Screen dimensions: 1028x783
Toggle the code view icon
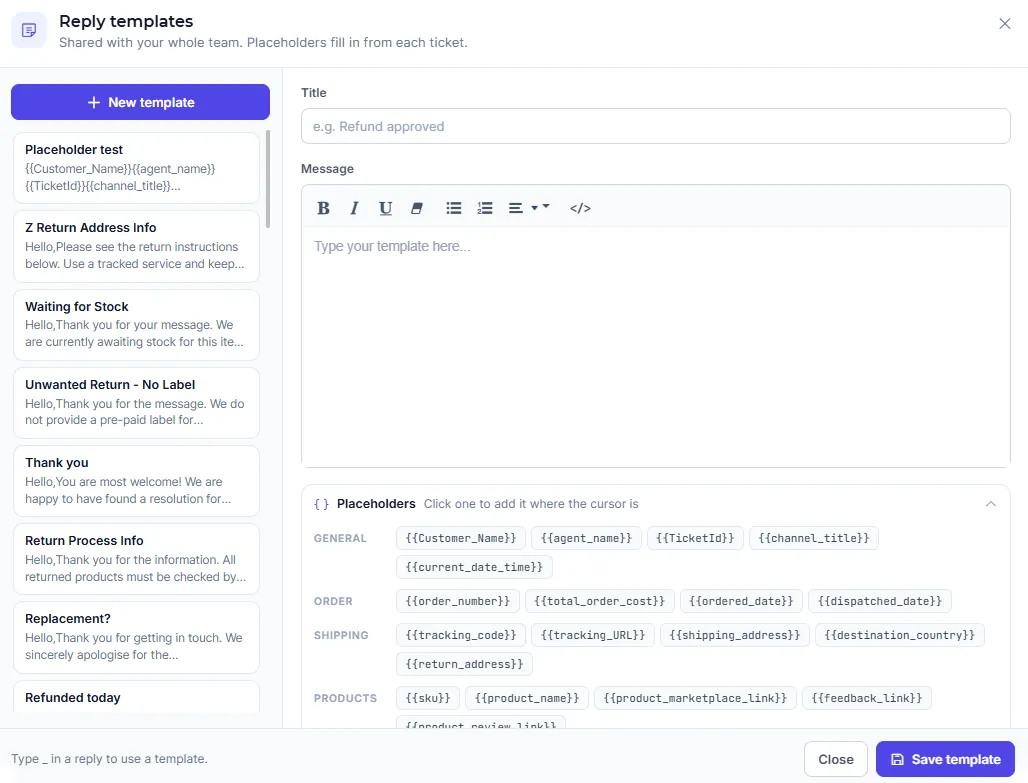(x=580, y=208)
